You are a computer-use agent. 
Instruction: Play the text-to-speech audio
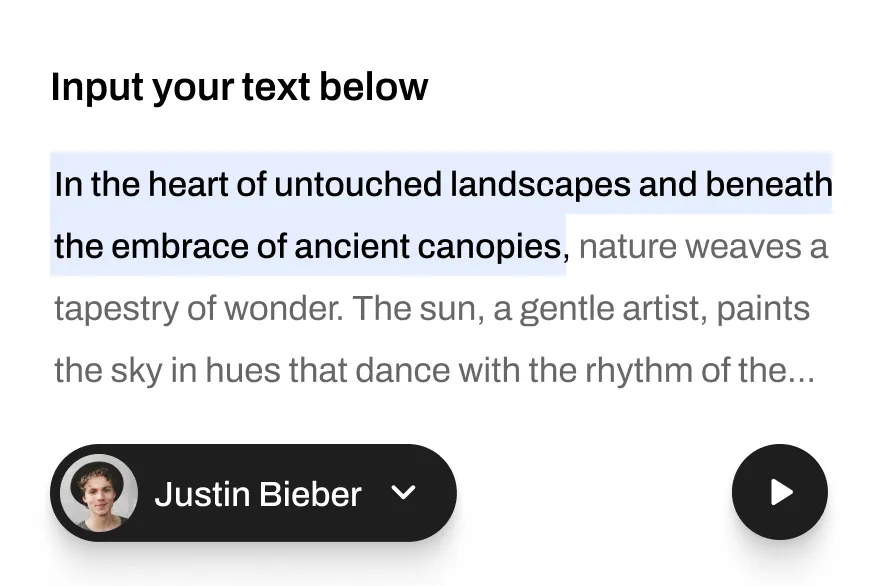pyautogui.click(x=779, y=492)
